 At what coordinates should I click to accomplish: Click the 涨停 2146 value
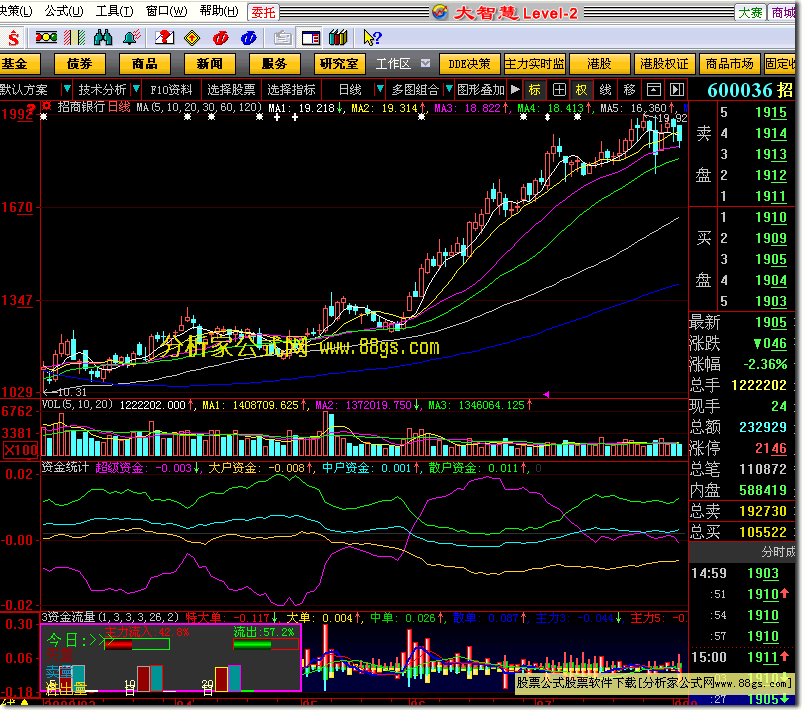(771, 448)
